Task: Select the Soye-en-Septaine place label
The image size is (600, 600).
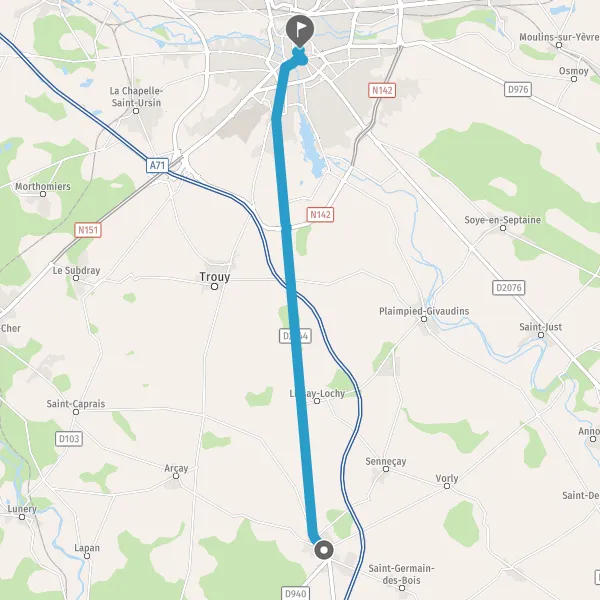Action: (x=502, y=220)
